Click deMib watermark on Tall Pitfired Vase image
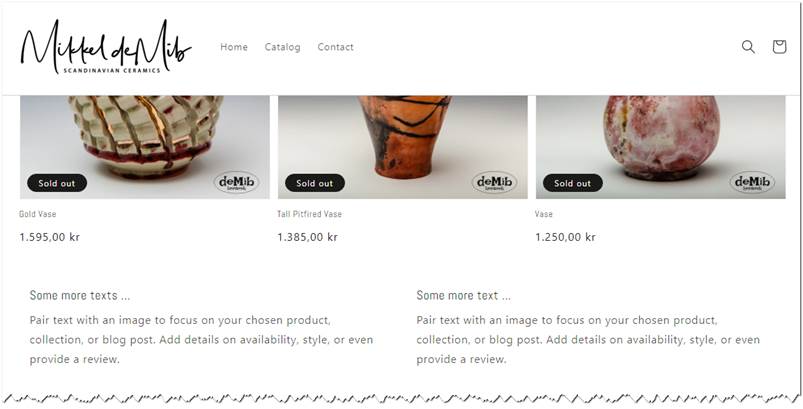This screenshot has width=803, height=409. (494, 182)
